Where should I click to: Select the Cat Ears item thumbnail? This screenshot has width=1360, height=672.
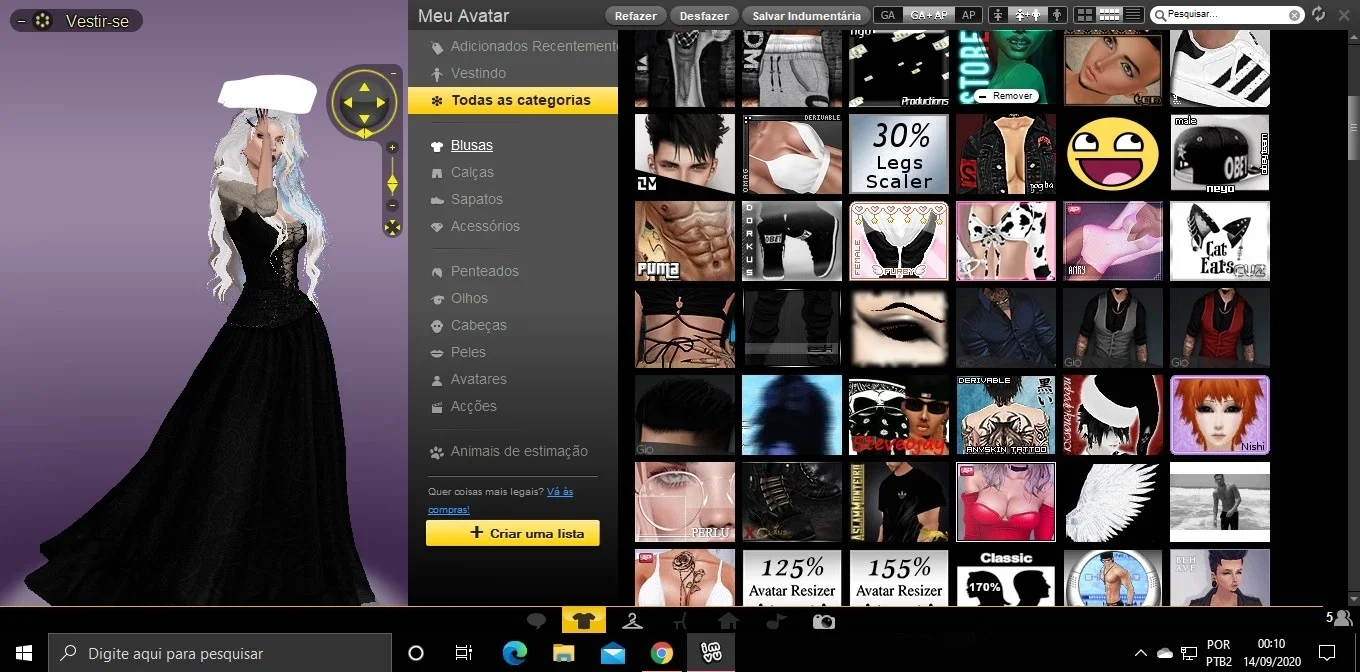tap(1220, 241)
